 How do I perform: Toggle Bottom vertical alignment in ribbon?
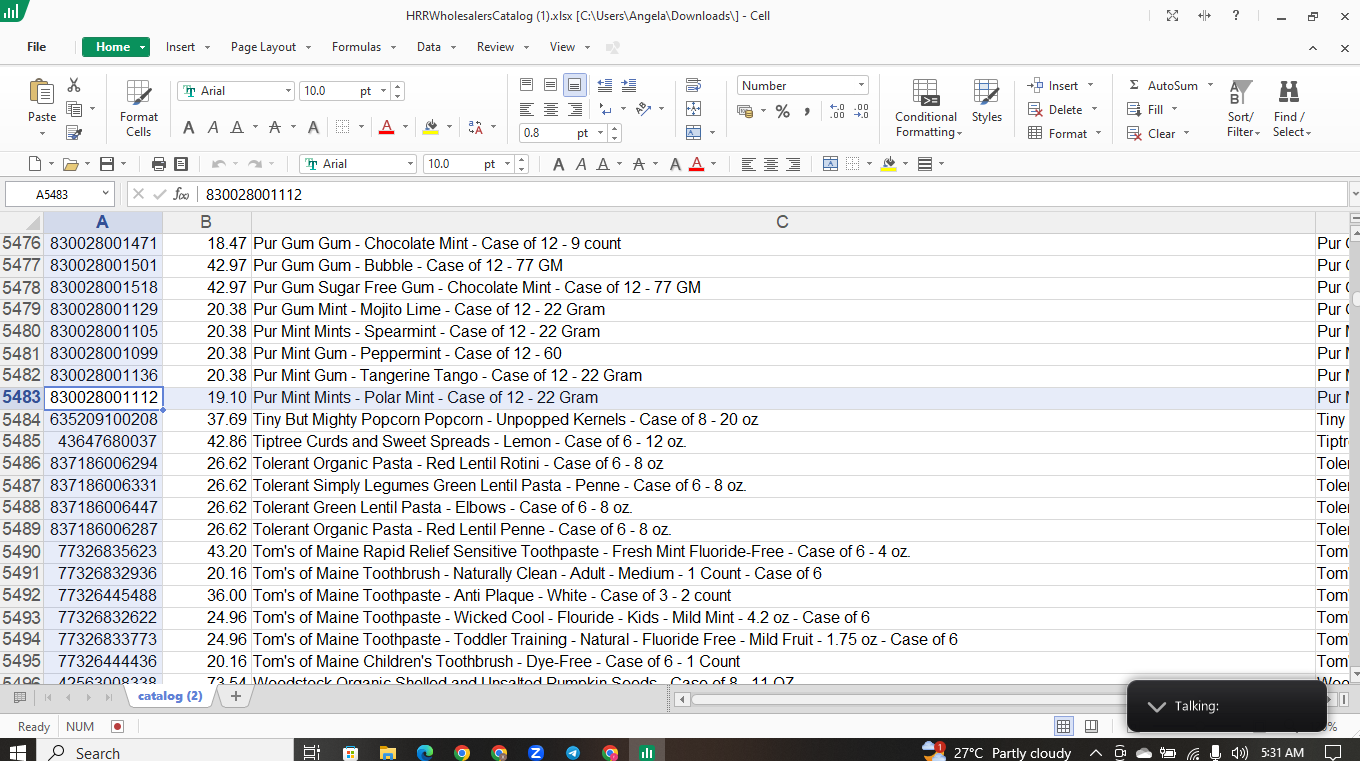tap(575, 85)
